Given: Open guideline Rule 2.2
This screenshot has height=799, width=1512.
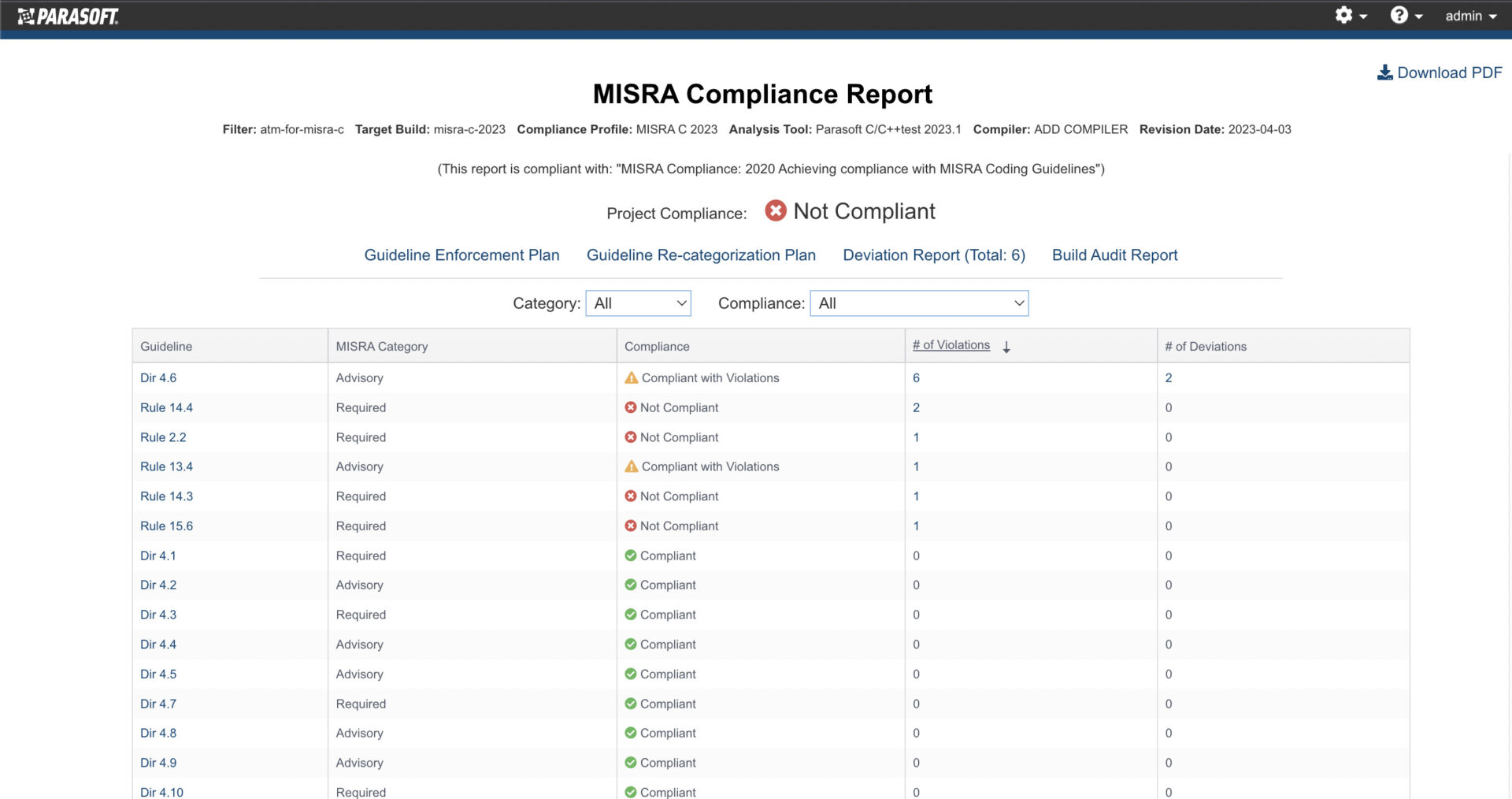Looking at the screenshot, I should pyautogui.click(x=163, y=437).
